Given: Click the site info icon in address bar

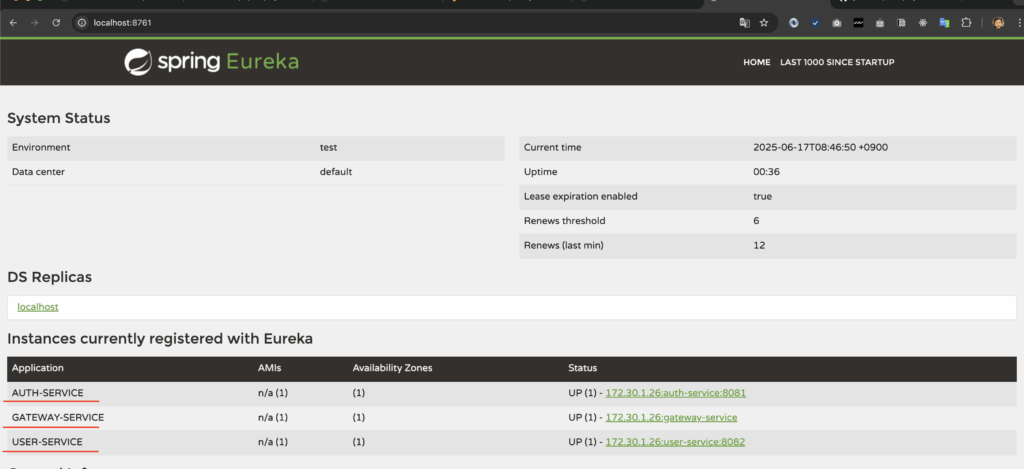Looking at the screenshot, I should click(82, 23).
